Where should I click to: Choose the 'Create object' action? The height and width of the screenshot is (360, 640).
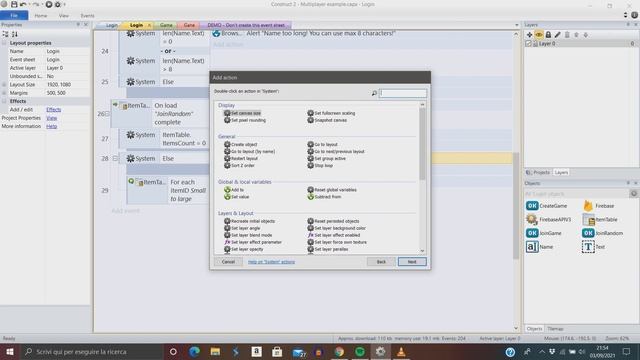[240, 144]
